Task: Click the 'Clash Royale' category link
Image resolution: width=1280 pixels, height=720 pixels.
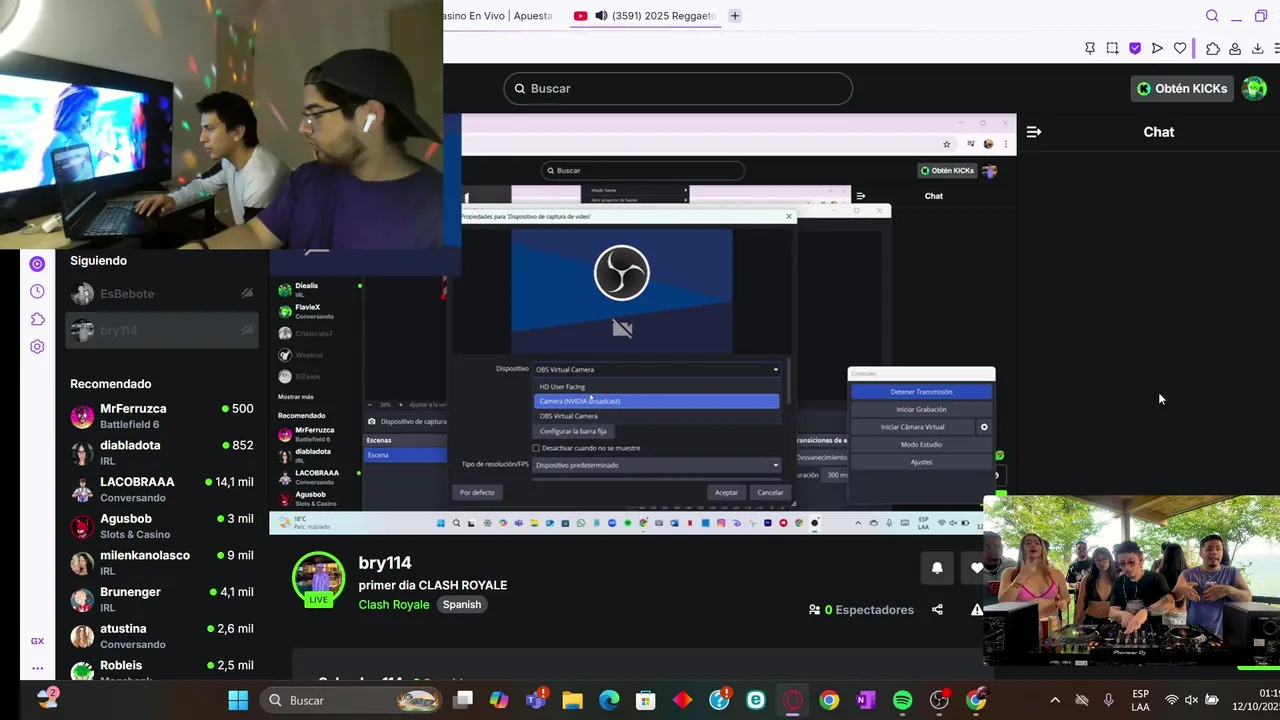Action: click(394, 605)
